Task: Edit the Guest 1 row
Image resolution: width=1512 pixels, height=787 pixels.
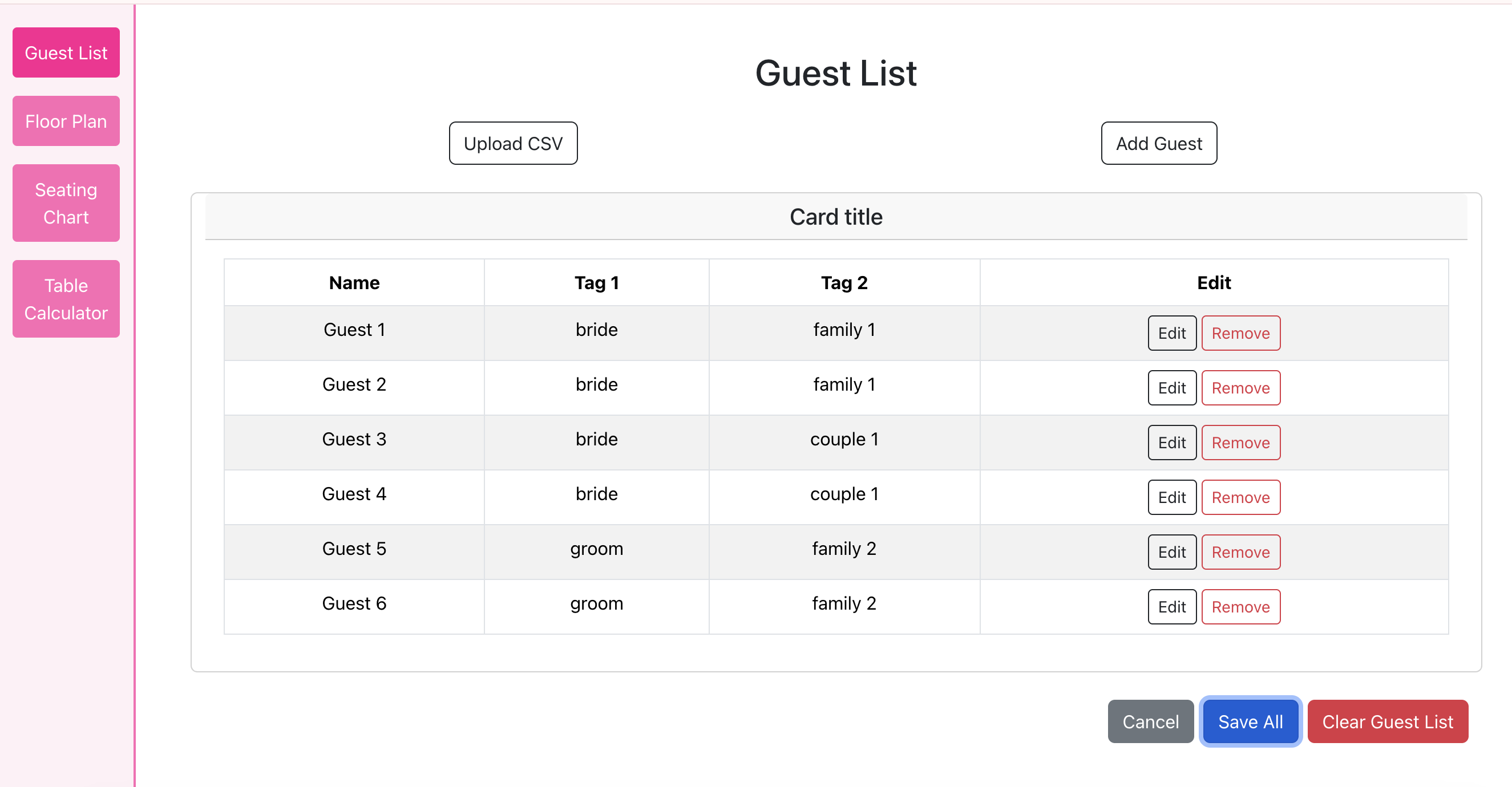Action: pyautogui.click(x=1171, y=332)
